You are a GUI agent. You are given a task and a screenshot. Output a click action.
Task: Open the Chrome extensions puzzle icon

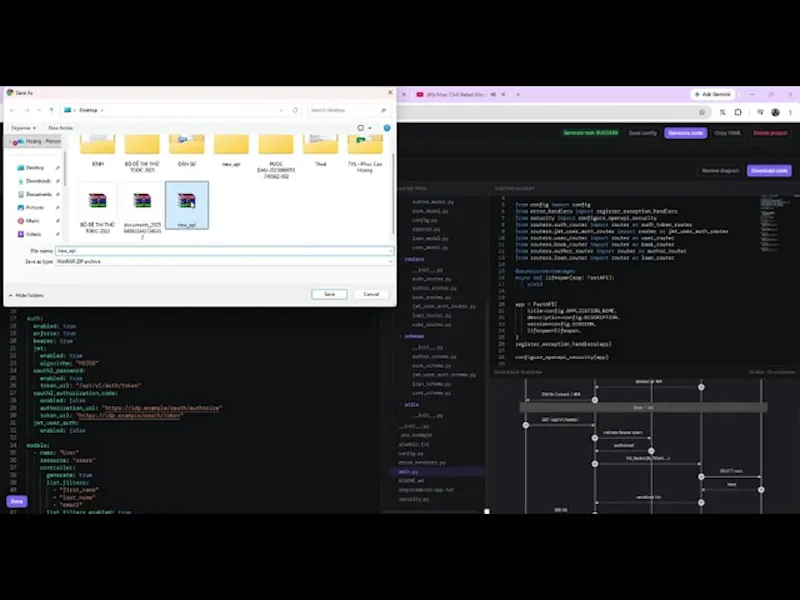click(x=738, y=112)
